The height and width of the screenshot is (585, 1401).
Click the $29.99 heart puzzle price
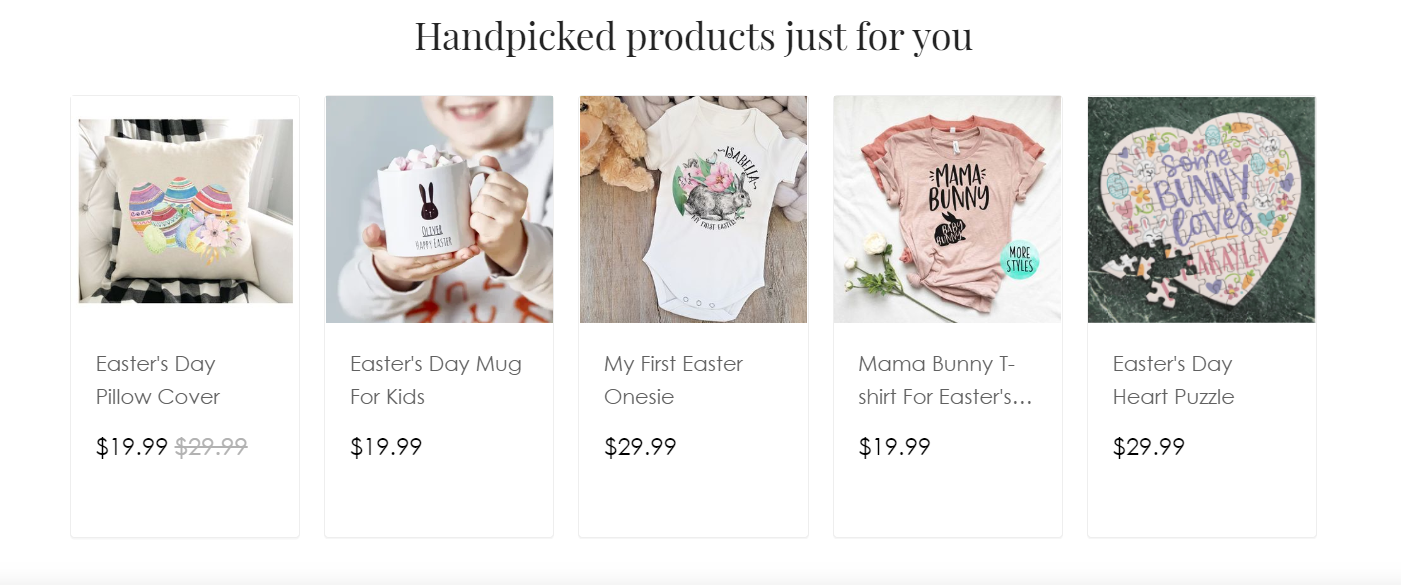(x=1149, y=447)
